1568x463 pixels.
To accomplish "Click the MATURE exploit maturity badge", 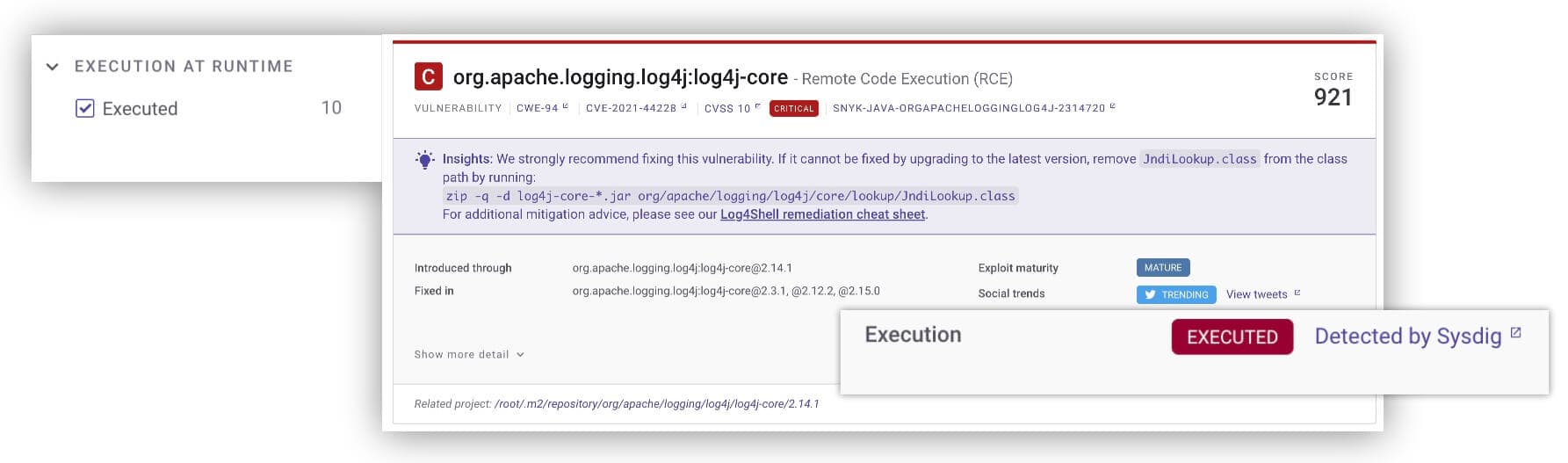I will click(x=1163, y=267).
